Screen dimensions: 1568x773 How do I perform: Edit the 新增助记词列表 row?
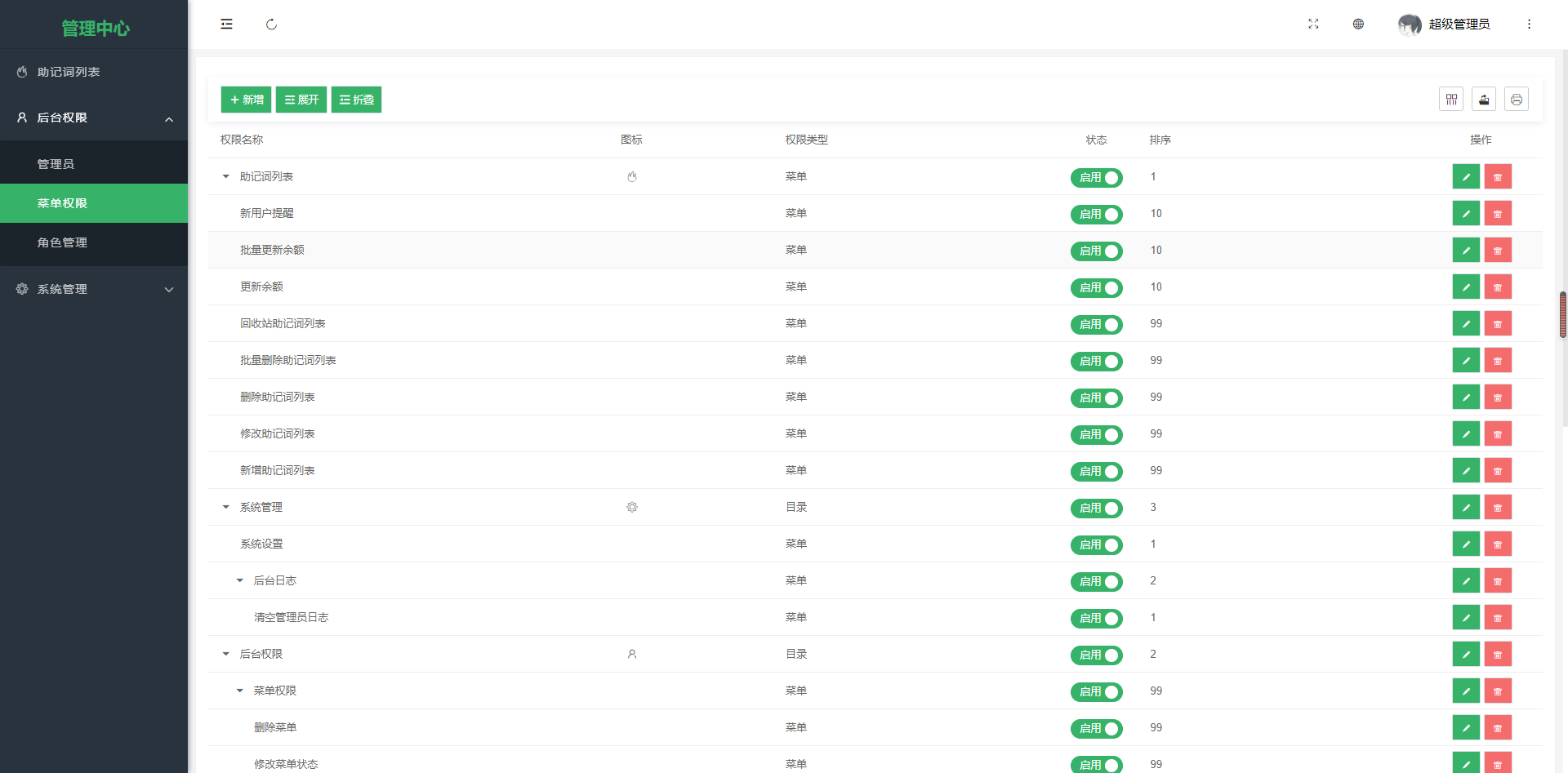pos(1466,470)
